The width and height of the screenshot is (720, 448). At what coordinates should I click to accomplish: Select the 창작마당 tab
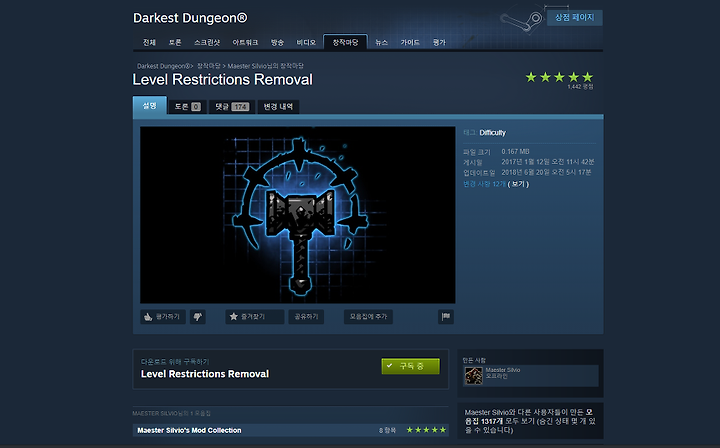tap(345, 42)
